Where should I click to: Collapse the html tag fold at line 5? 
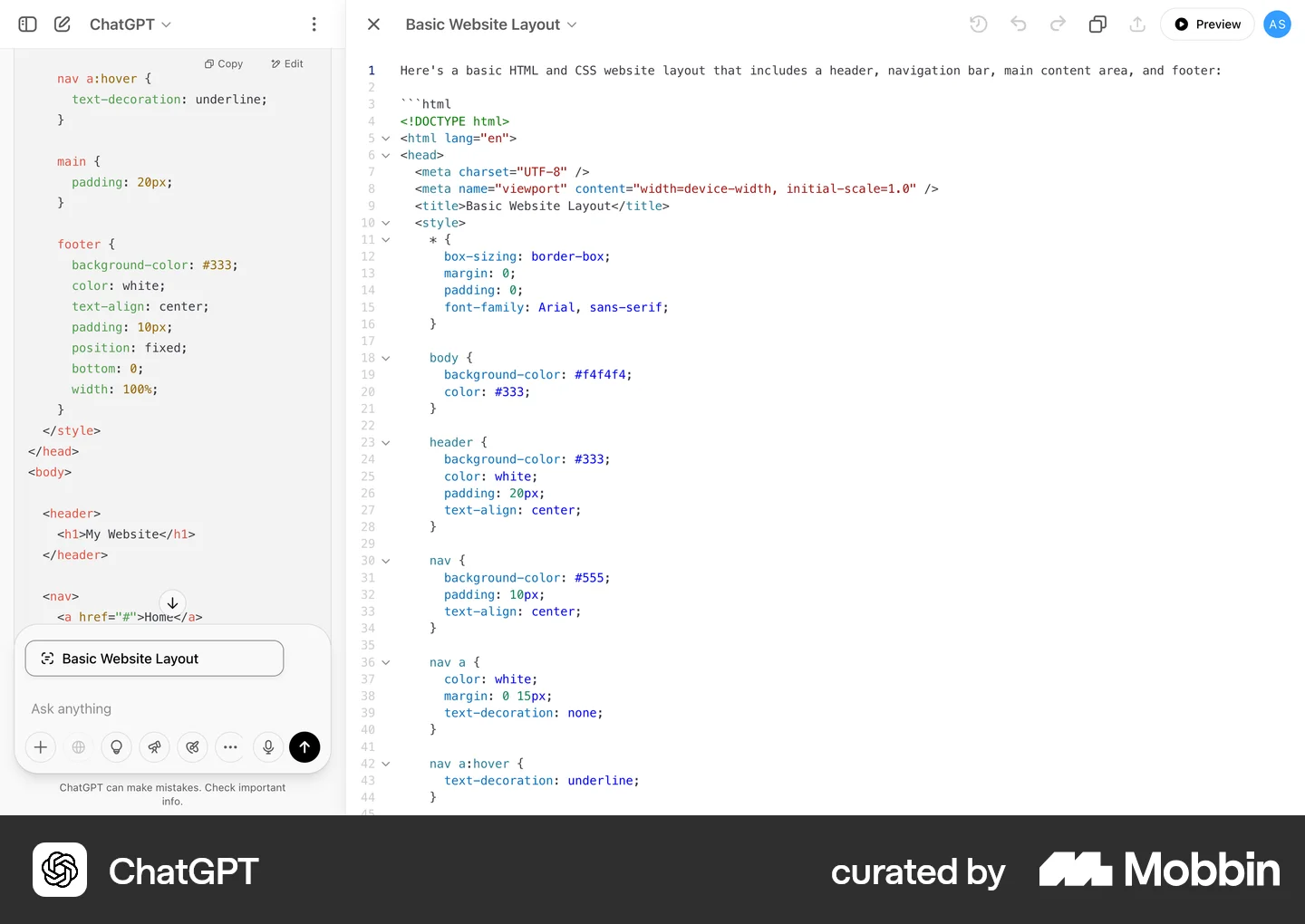pos(386,139)
